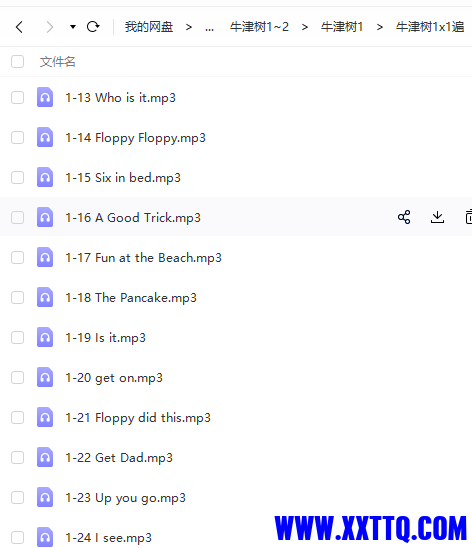Check the box for 1-14 Floppy Floppy.mp3
Screen dimensions: 472x548
coord(17,137)
